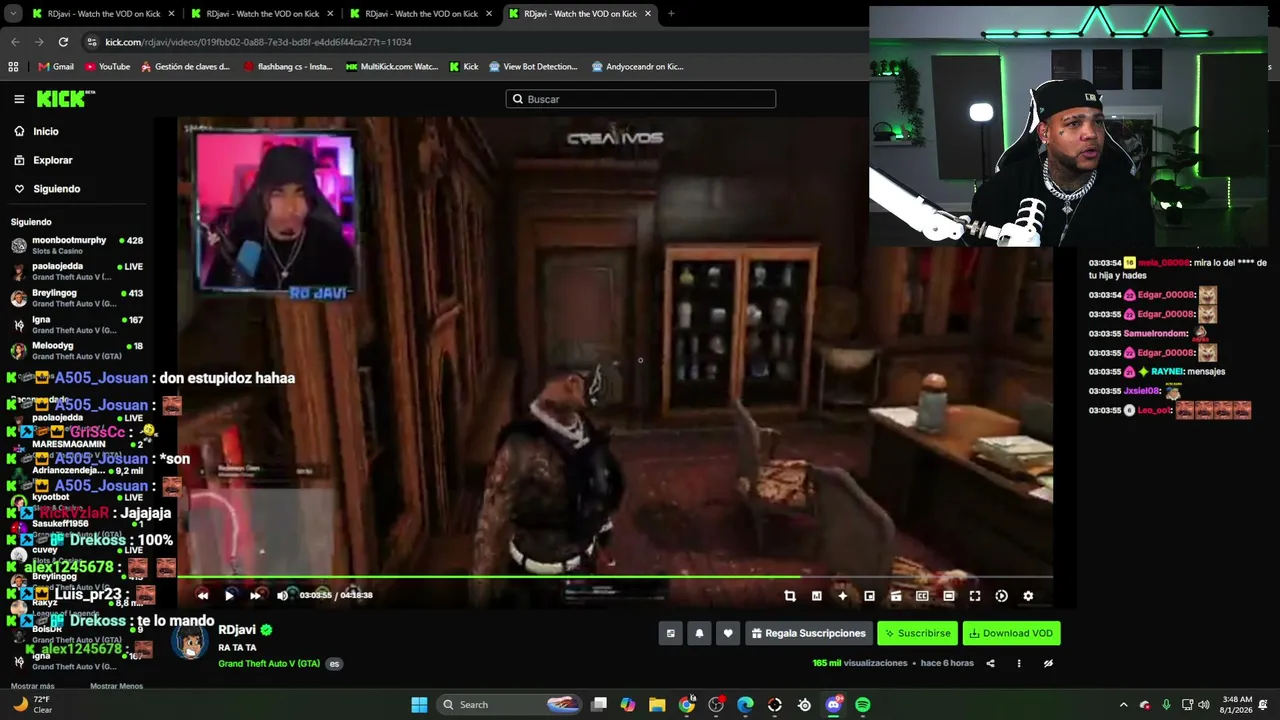Open the View Bot Detection bookmark
Viewport: 1280px width, 720px height.
point(533,67)
